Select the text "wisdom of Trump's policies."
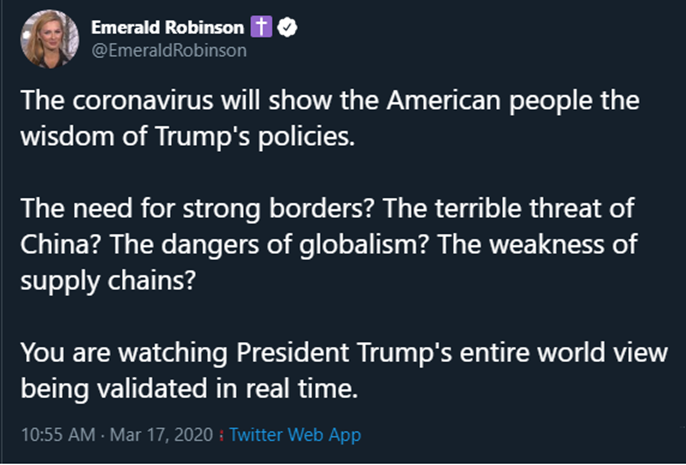Screen dimensions: 686x465 pos(188,137)
